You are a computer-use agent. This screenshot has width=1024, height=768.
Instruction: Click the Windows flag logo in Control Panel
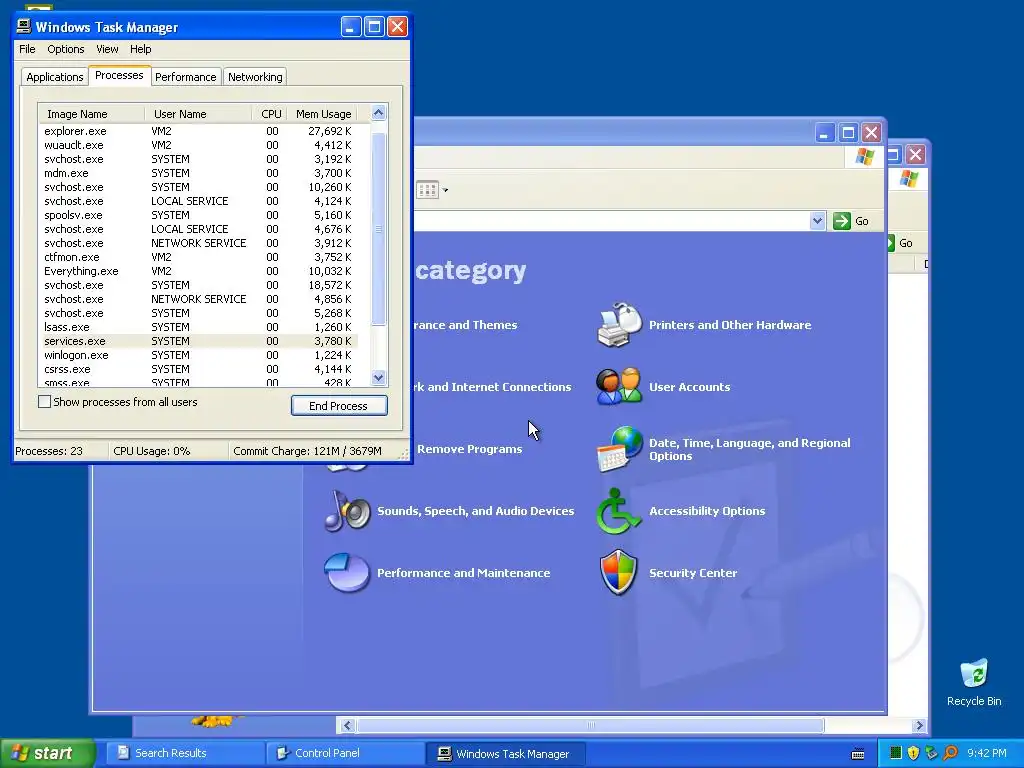point(865,157)
